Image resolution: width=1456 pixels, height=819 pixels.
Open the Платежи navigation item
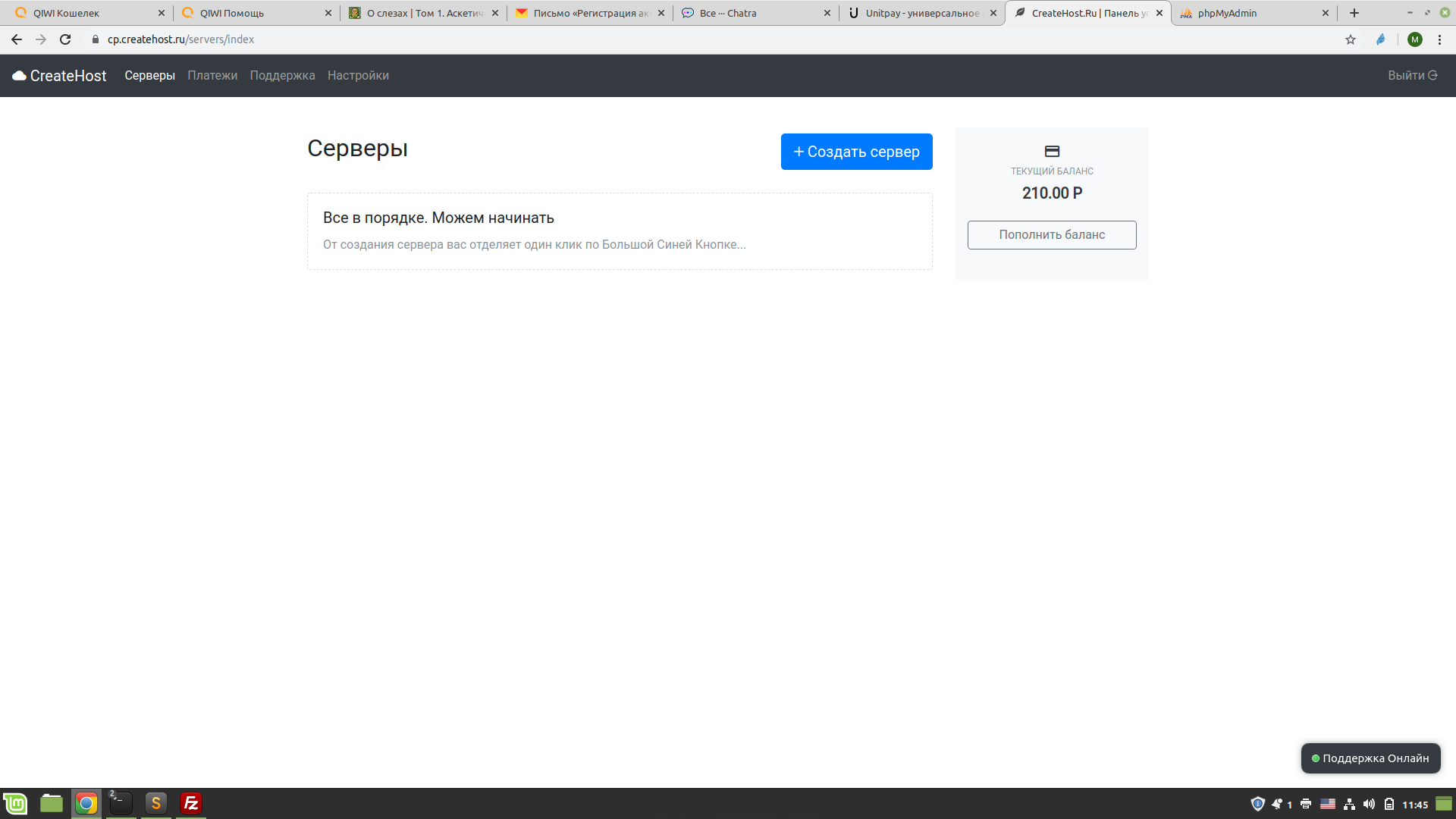212,76
